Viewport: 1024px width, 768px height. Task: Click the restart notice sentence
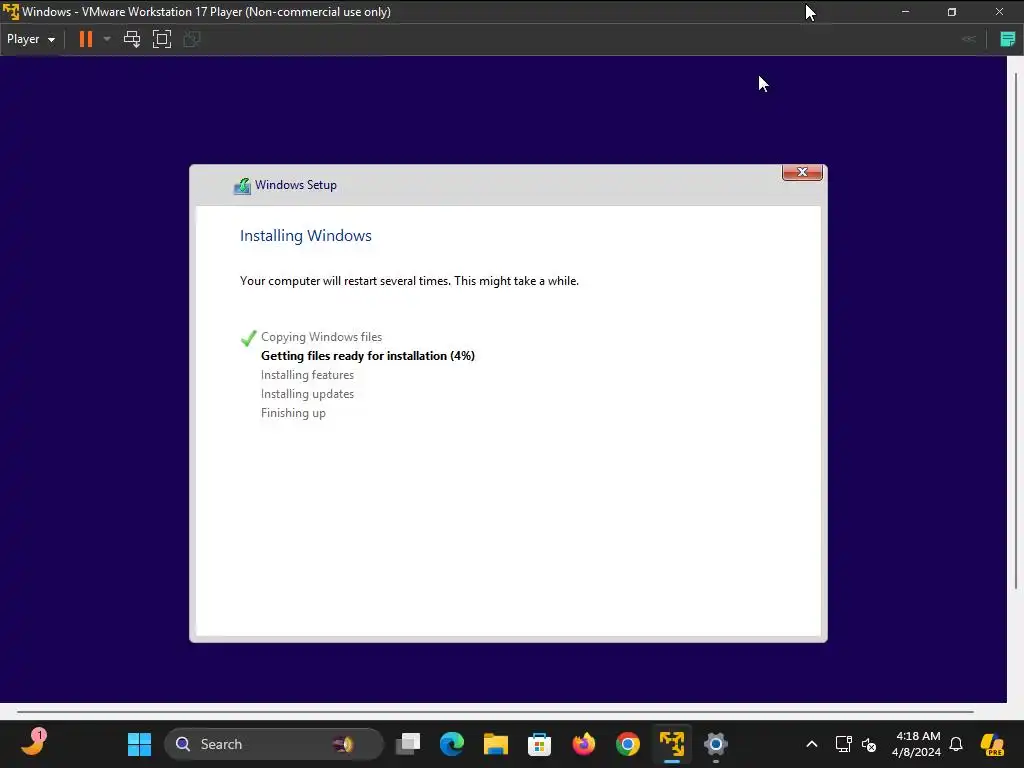(409, 281)
